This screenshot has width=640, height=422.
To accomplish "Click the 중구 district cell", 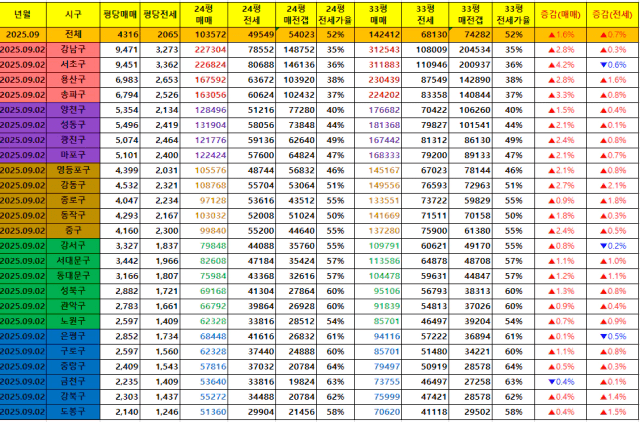I will pyautogui.click(x=73, y=231).
